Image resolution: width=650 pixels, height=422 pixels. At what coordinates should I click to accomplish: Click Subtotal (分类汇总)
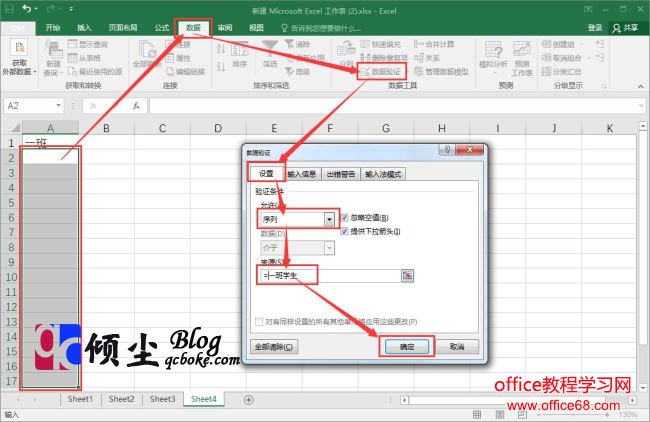click(562, 72)
